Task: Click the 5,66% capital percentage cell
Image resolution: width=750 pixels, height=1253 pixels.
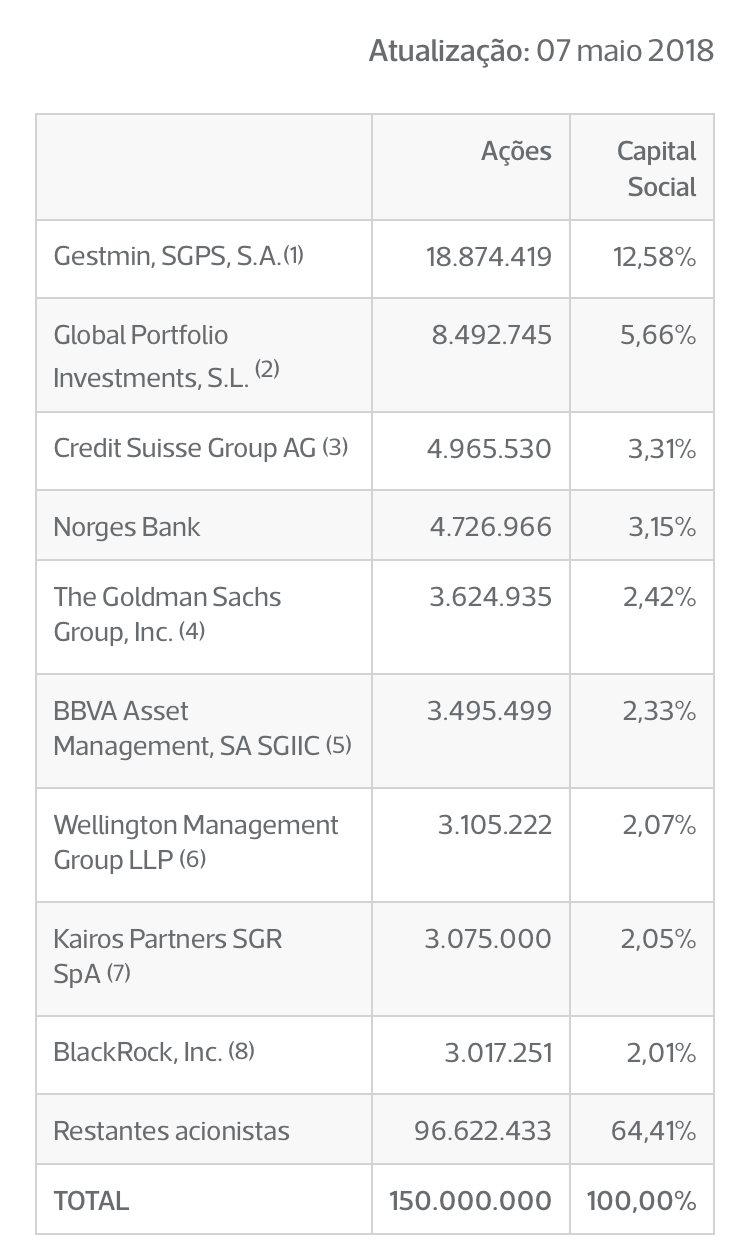Action: pyautogui.click(x=658, y=335)
